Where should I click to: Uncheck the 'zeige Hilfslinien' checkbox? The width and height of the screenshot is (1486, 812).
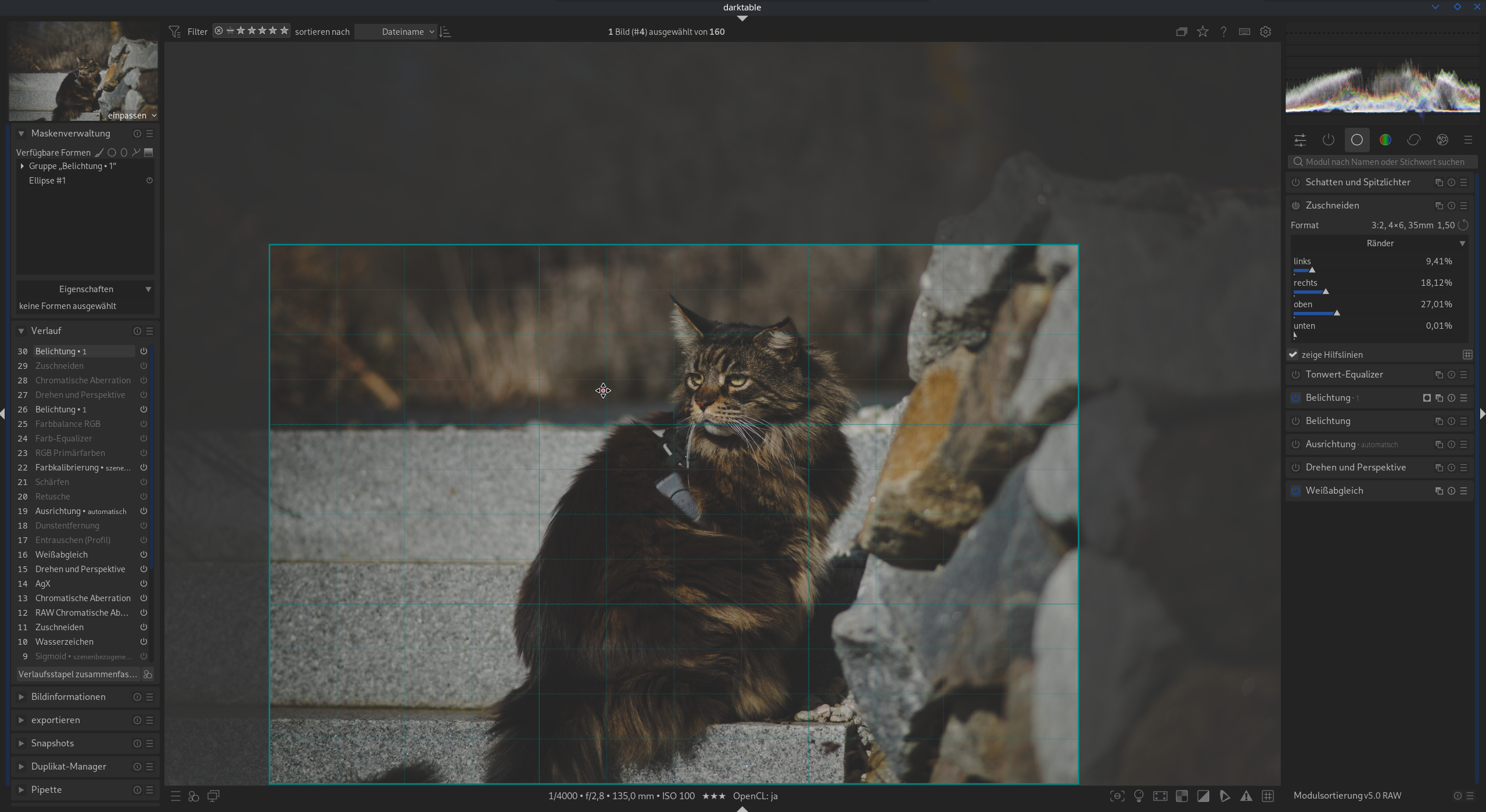(1293, 354)
